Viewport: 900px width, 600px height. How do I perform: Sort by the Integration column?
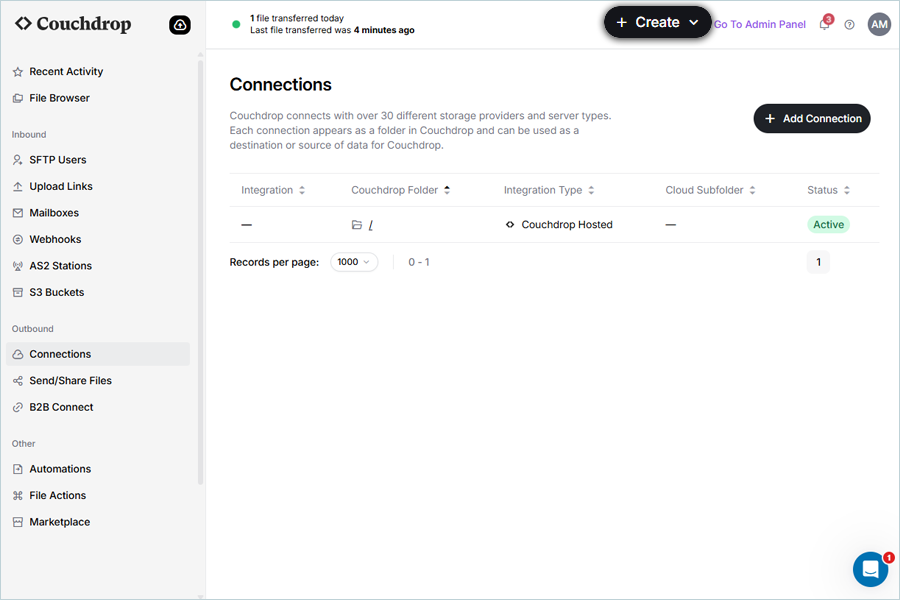pyautogui.click(x=273, y=190)
